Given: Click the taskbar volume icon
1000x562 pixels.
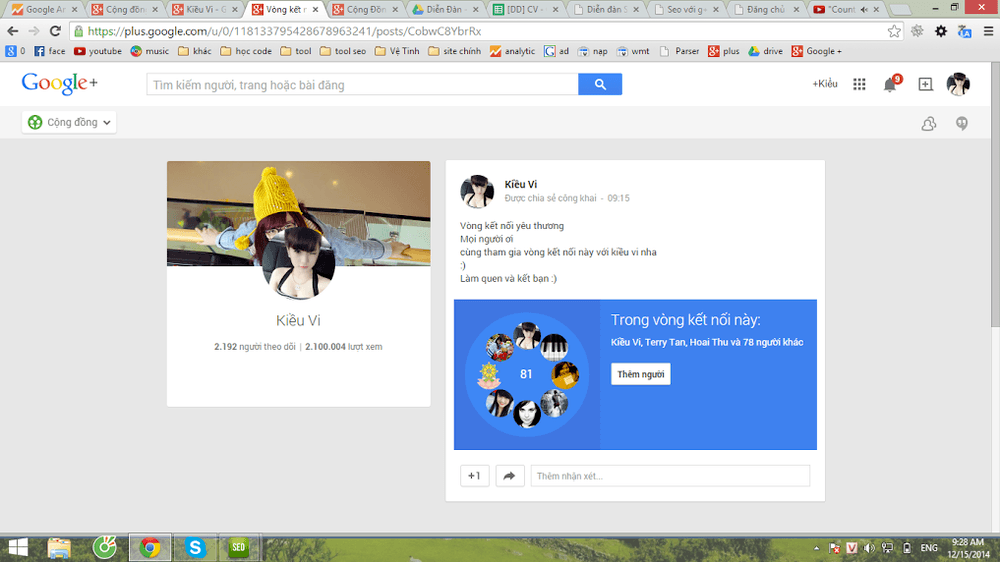Looking at the screenshot, I should [869, 548].
